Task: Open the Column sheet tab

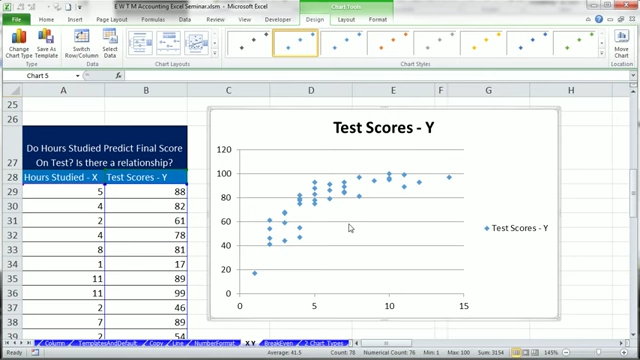Action: 54,343
